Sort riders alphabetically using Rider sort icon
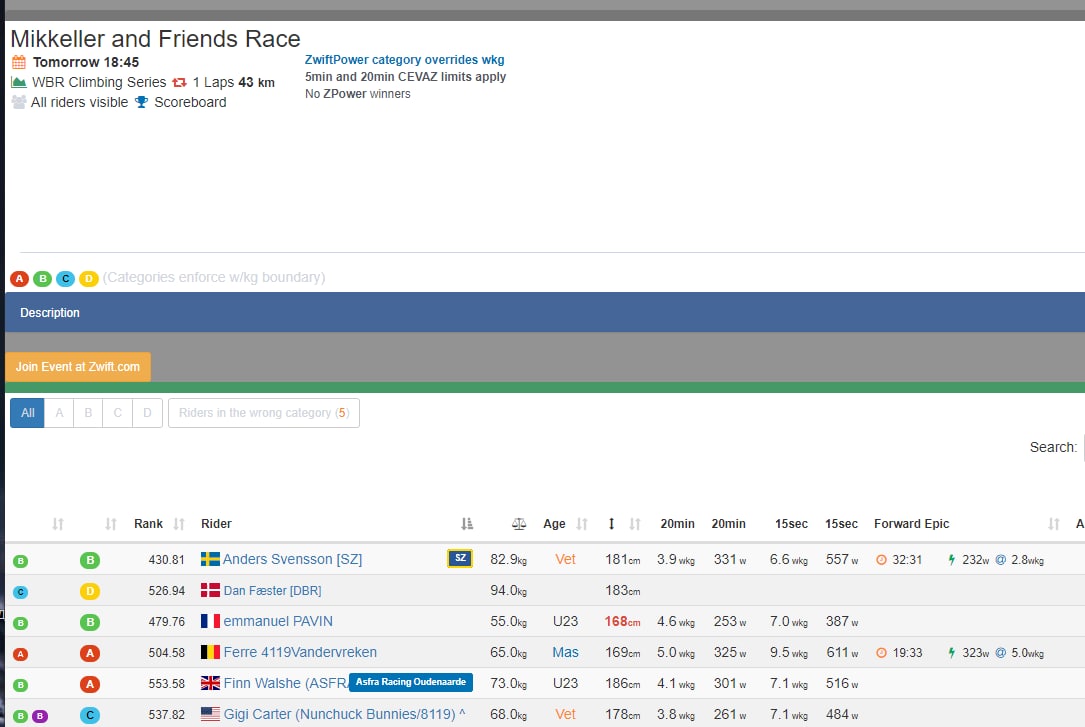The height and width of the screenshot is (727, 1085). point(467,524)
